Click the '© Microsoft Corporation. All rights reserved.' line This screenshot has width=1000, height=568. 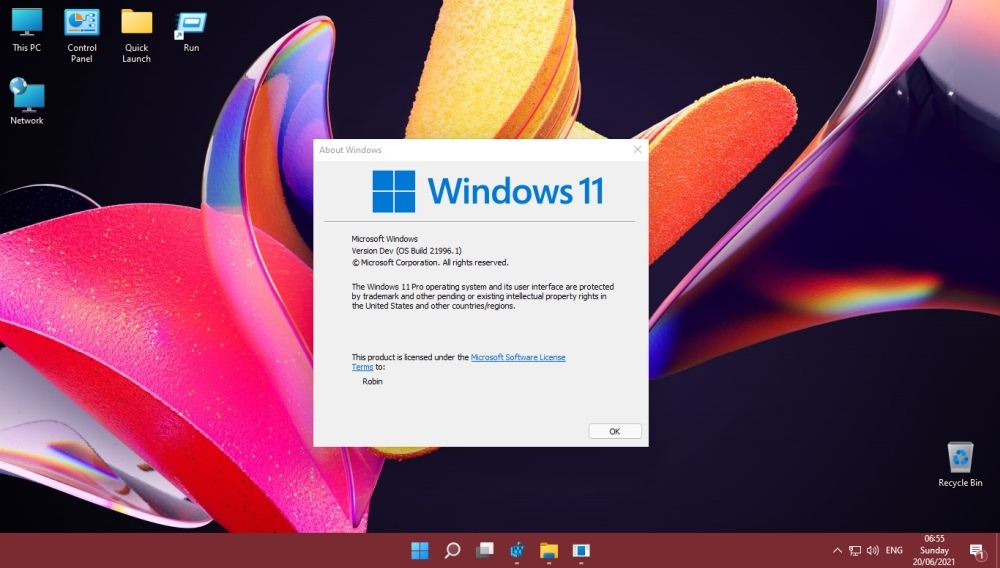point(430,263)
